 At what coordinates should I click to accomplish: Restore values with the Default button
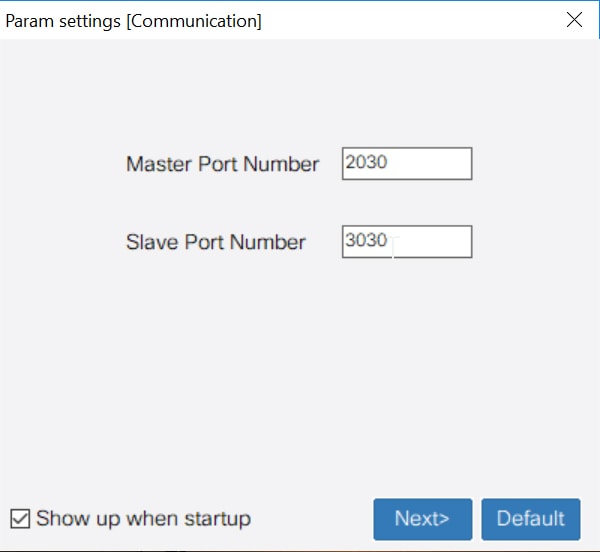(x=531, y=519)
